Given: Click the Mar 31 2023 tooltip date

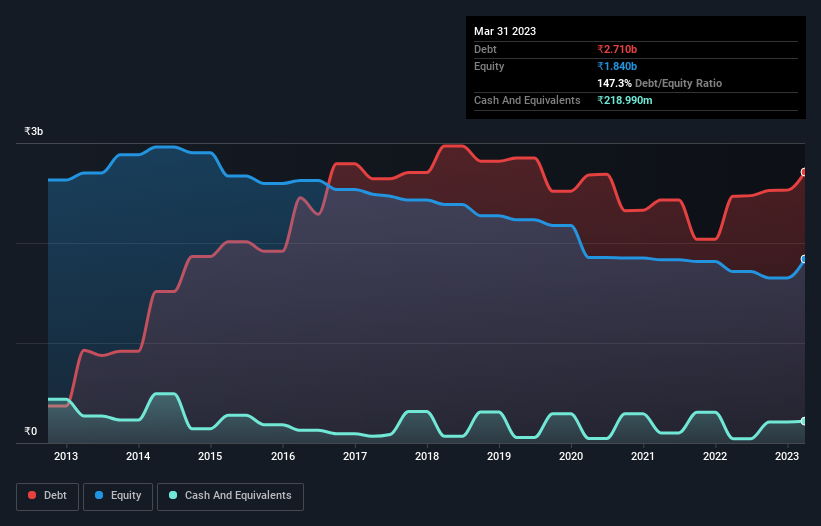Looking at the screenshot, I should pos(505,31).
